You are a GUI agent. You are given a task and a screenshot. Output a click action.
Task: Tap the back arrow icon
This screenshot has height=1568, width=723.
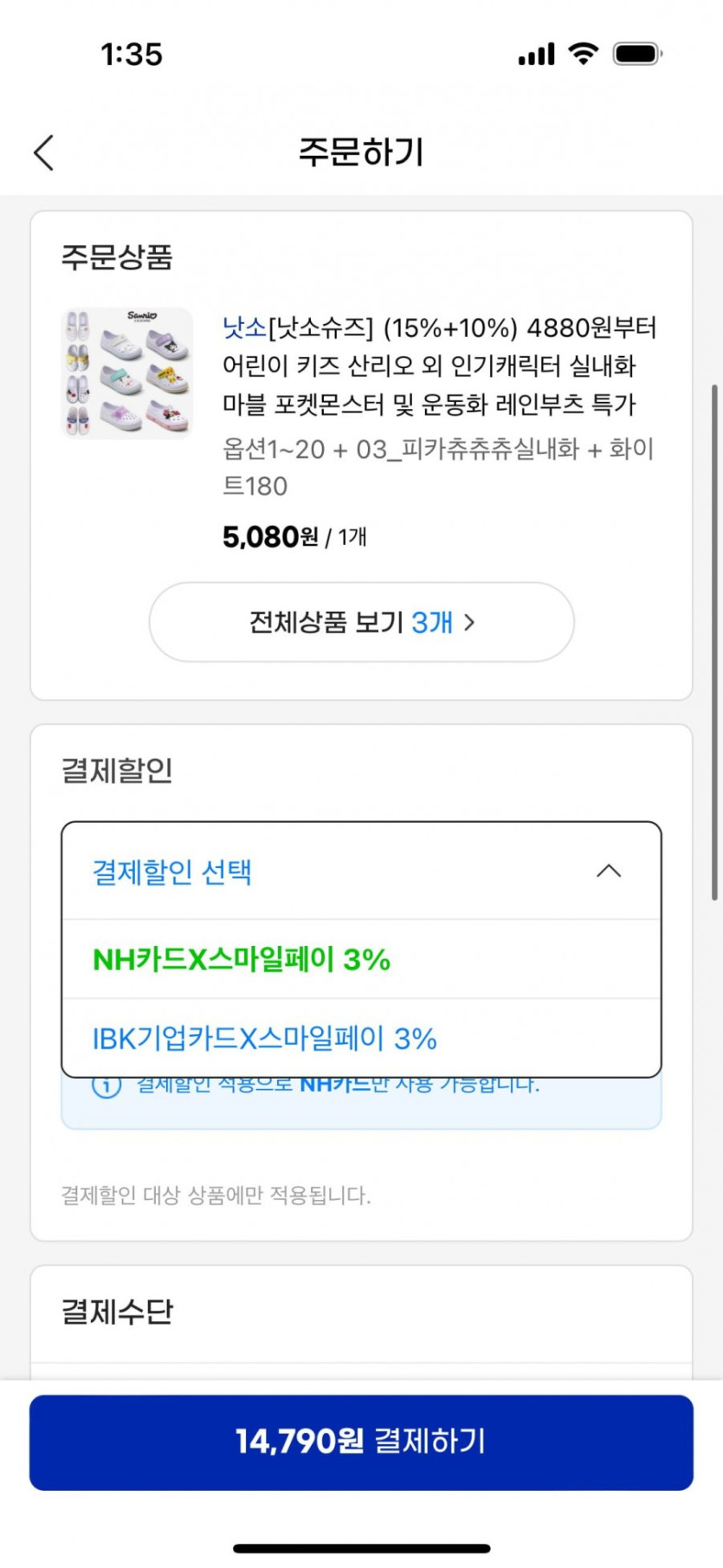click(45, 152)
